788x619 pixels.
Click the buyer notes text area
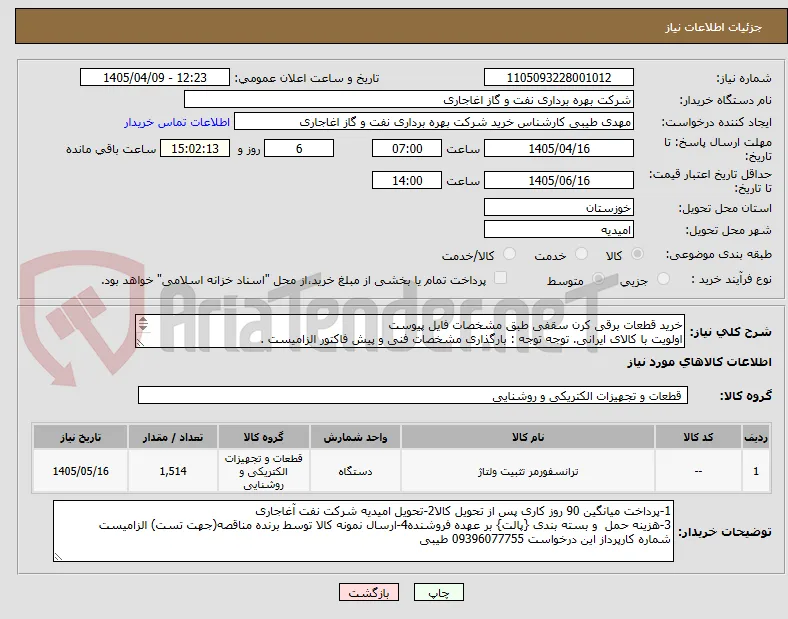(x=363, y=531)
